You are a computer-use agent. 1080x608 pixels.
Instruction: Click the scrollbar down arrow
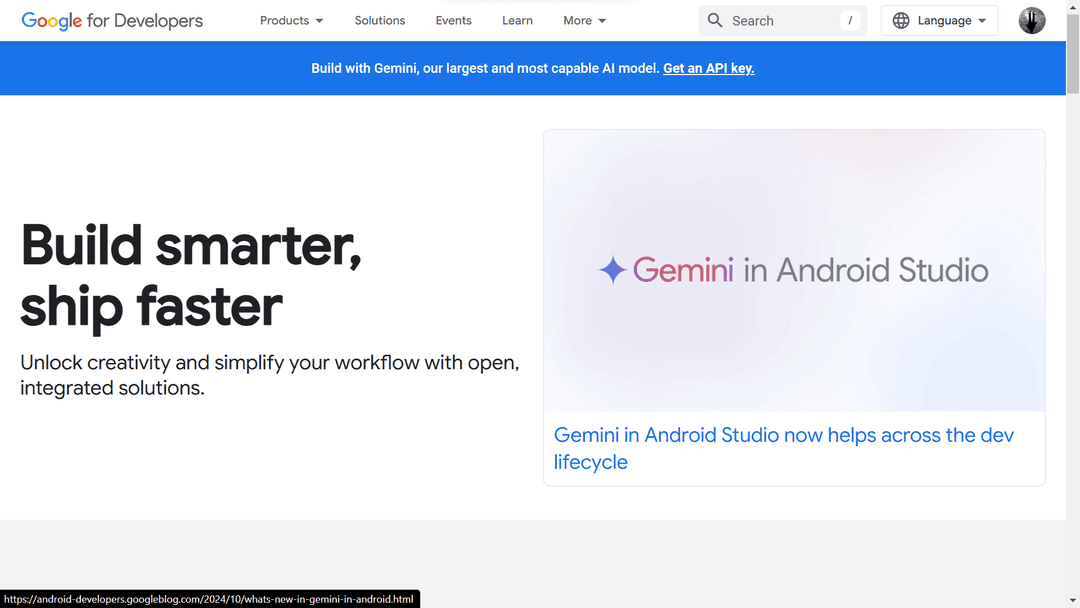1073,600
